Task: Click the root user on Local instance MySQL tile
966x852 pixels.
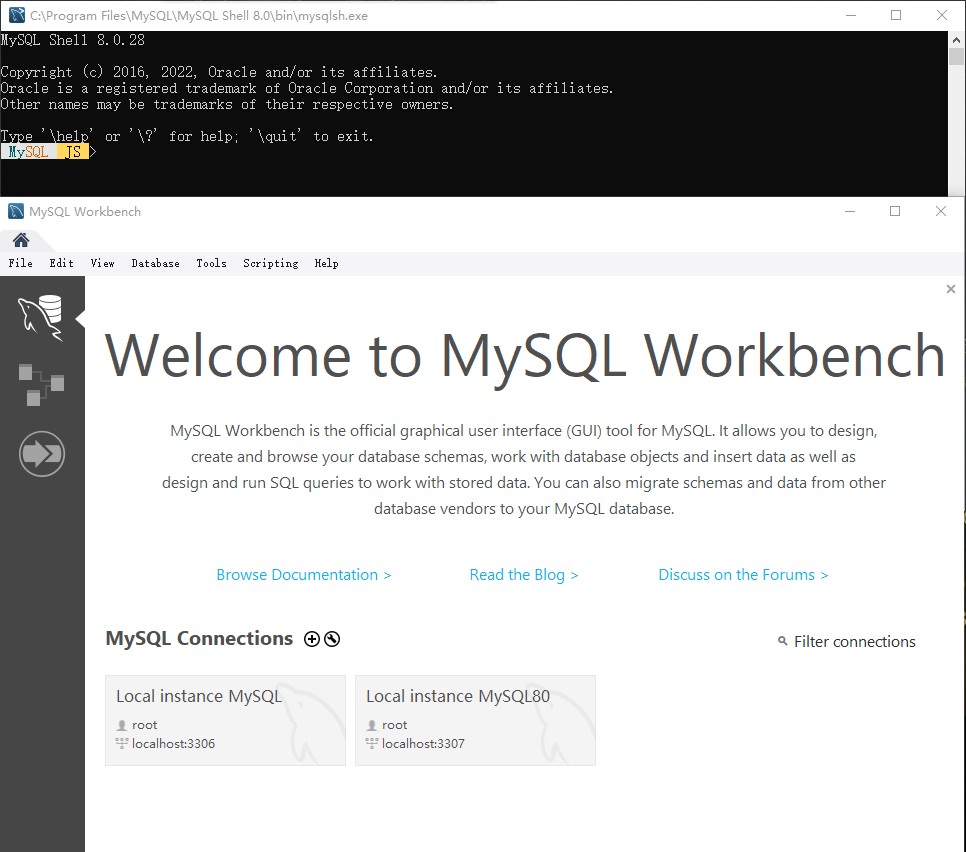Action: click(x=144, y=725)
